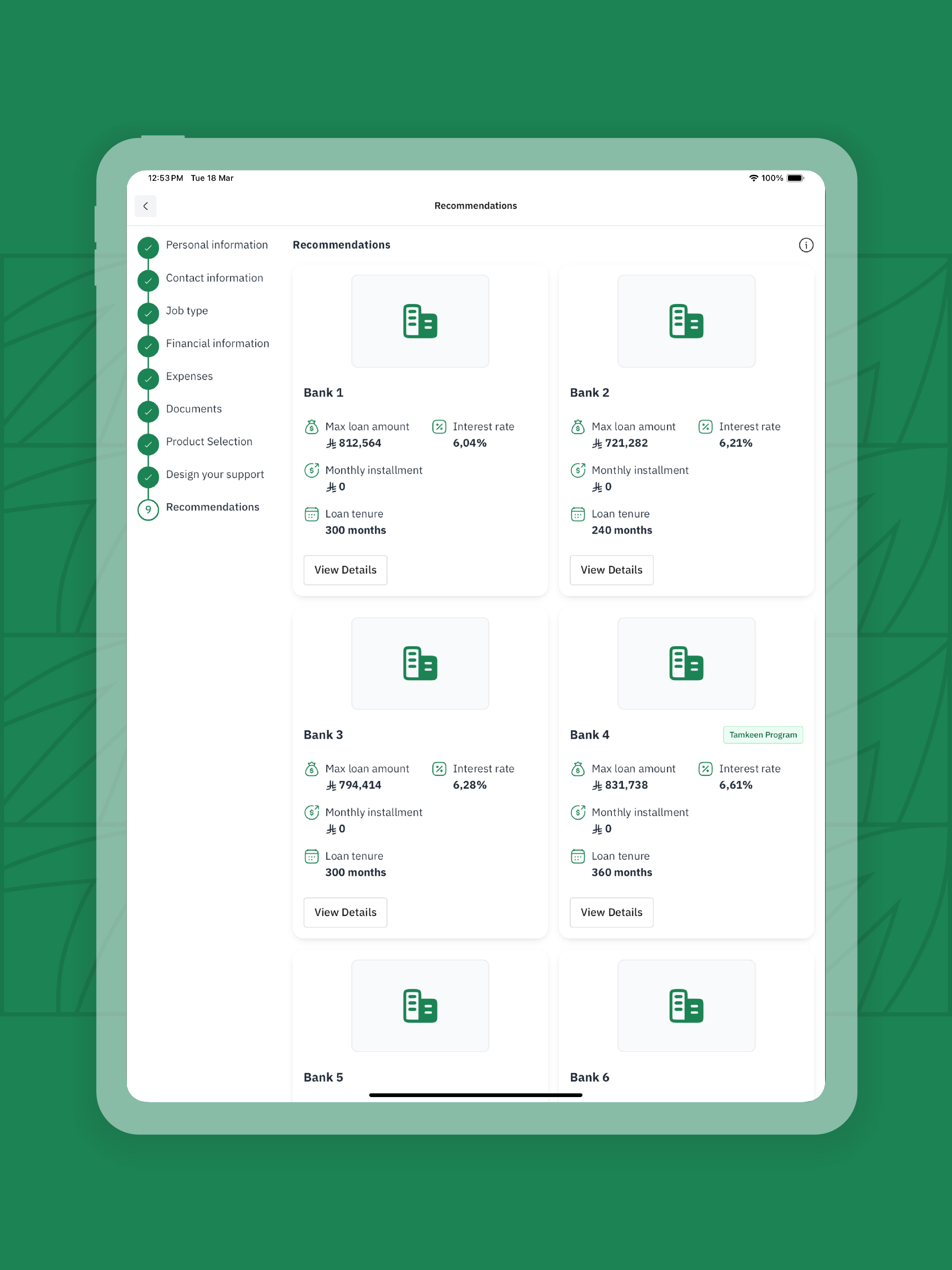This screenshot has height=1270, width=952.
Task: Open the info icon next to Recommendations
Action: (806, 245)
